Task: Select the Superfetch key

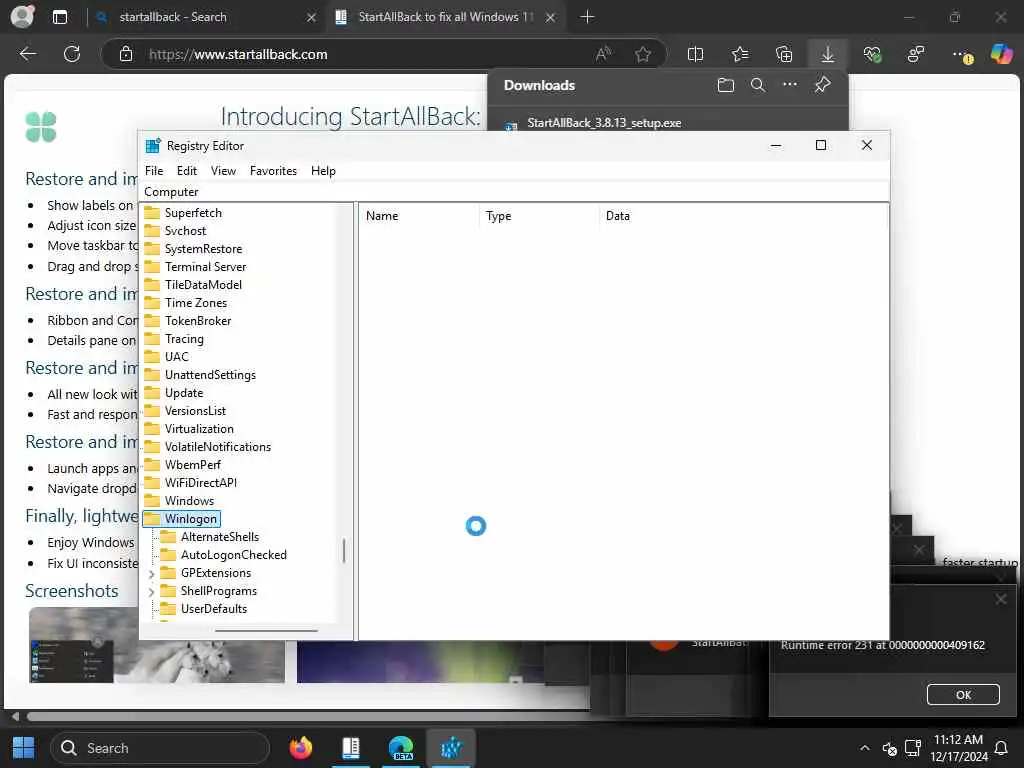Action: 193,213
